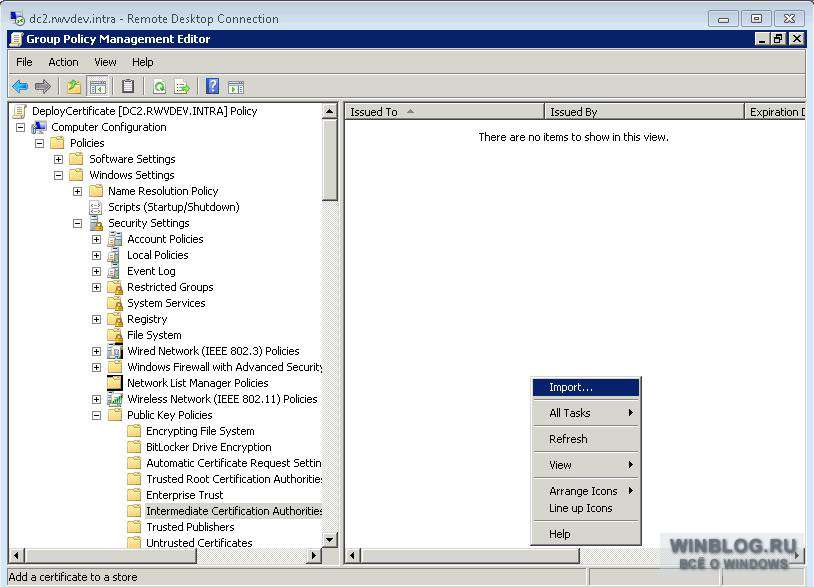
Task: Click the Back arrow toolbar icon
Action: click(20, 86)
